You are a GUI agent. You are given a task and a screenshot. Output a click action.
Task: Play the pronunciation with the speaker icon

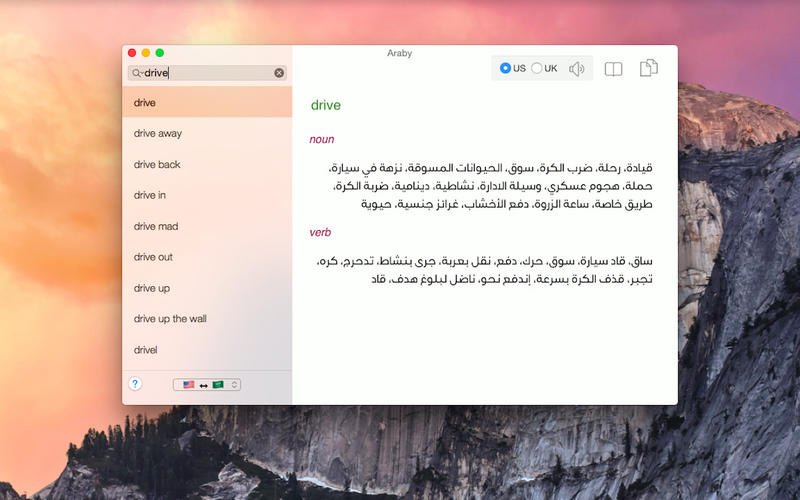[576, 69]
